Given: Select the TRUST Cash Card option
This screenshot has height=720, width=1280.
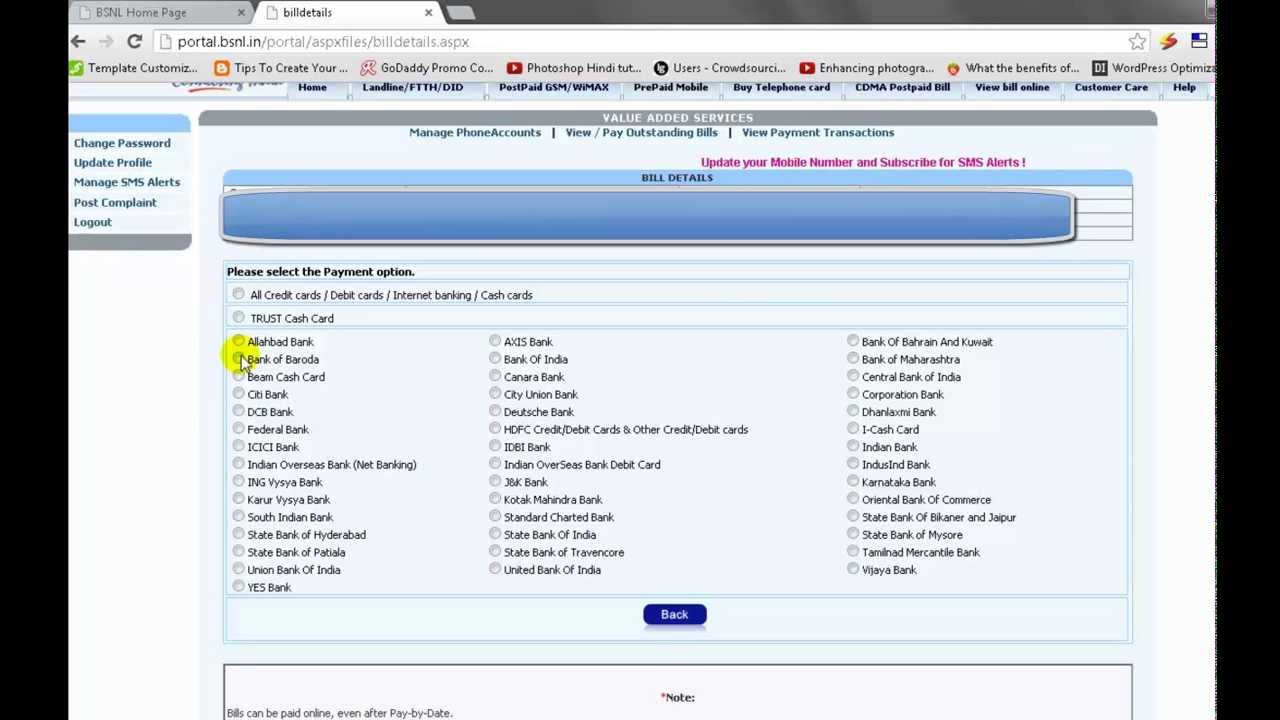Looking at the screenshot, I should (238, 317).
